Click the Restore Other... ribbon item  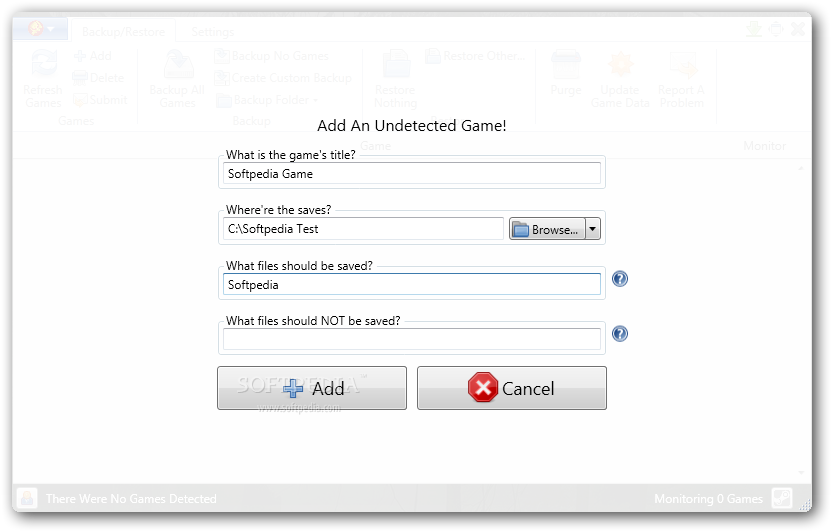pyautogui.click(x=475, y=56)
